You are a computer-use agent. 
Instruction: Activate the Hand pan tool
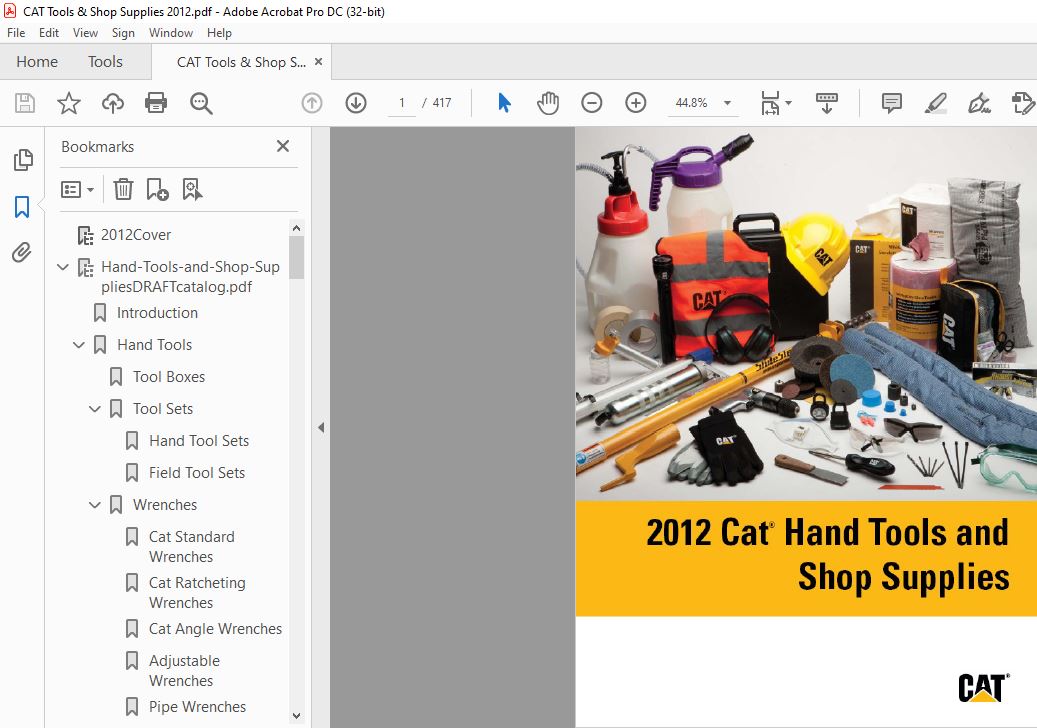[x=548, y=103]
